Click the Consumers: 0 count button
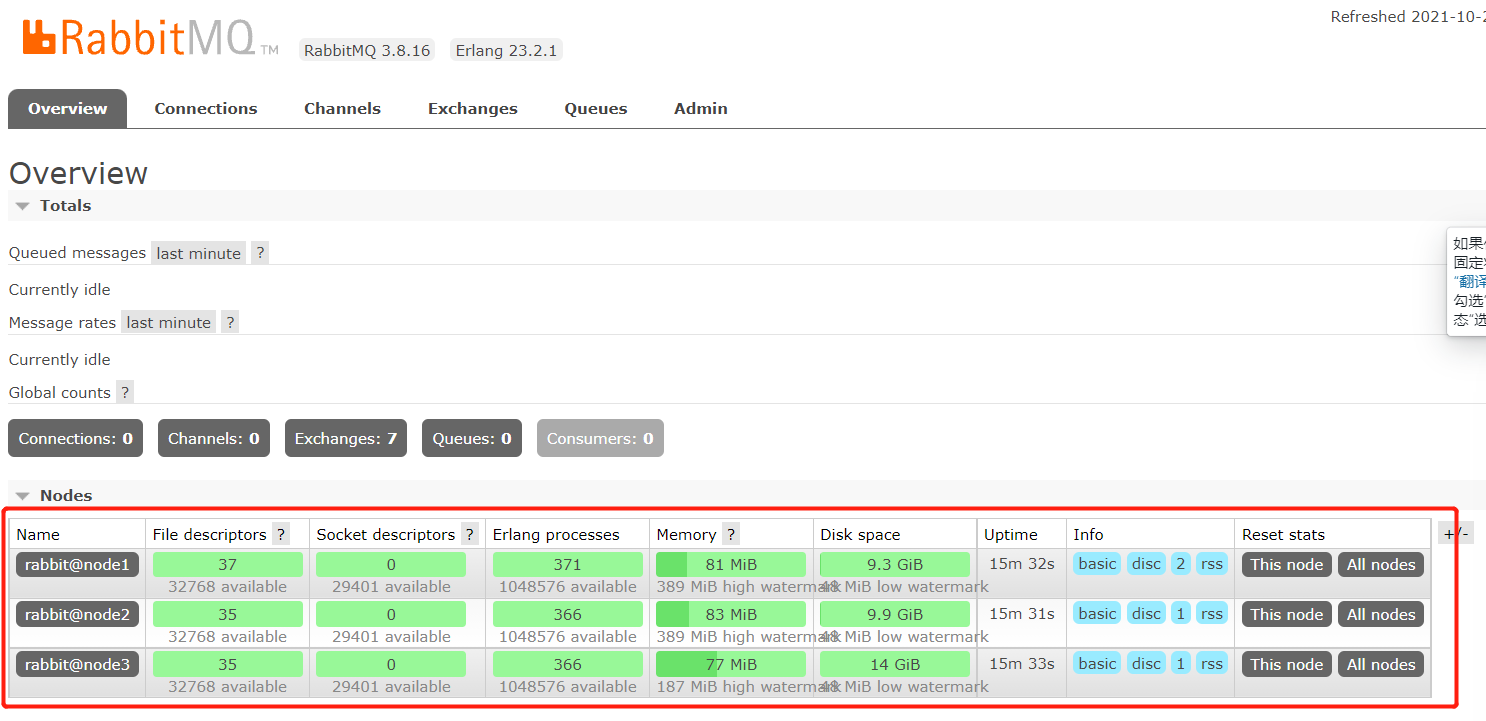 (x=600, y=438)
